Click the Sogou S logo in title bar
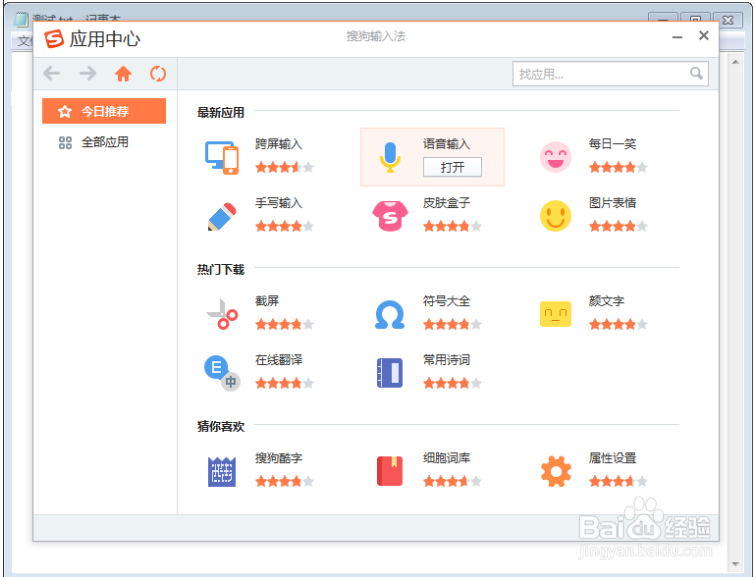Viewport: 755px width, 577px height. coord(54,39)
